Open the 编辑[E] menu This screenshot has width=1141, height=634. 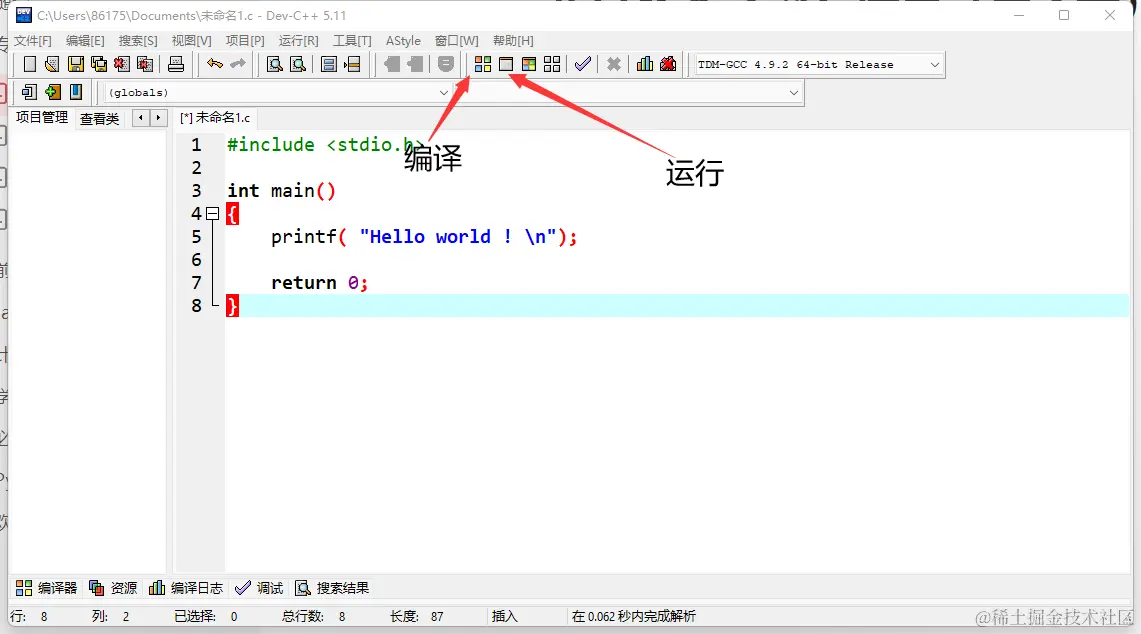(x=85, y=41)
